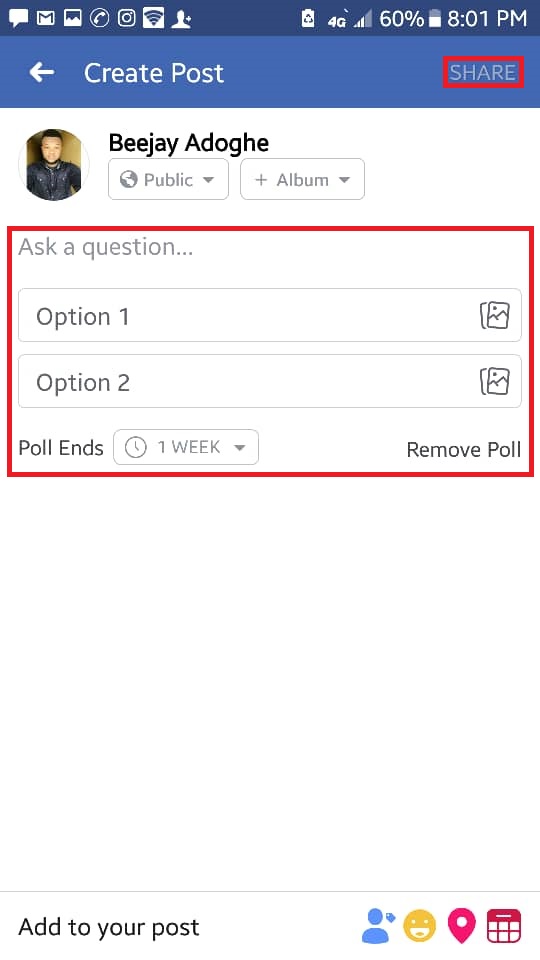Tap the mail notification icon
Image resolution: width=540 pixels, height=960 pixels.
point(45,18)
